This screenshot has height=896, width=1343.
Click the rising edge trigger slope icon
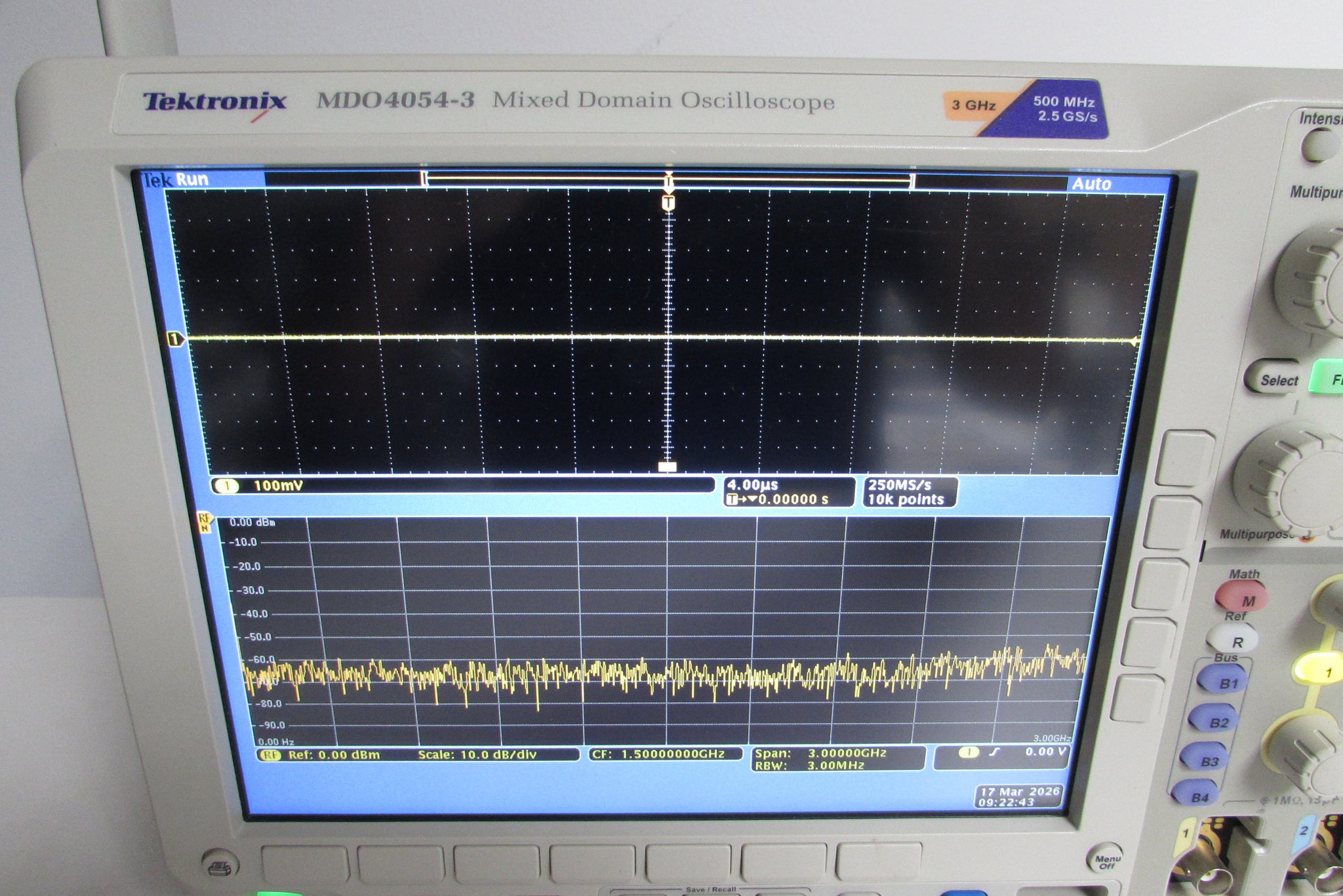coord(995,752)
